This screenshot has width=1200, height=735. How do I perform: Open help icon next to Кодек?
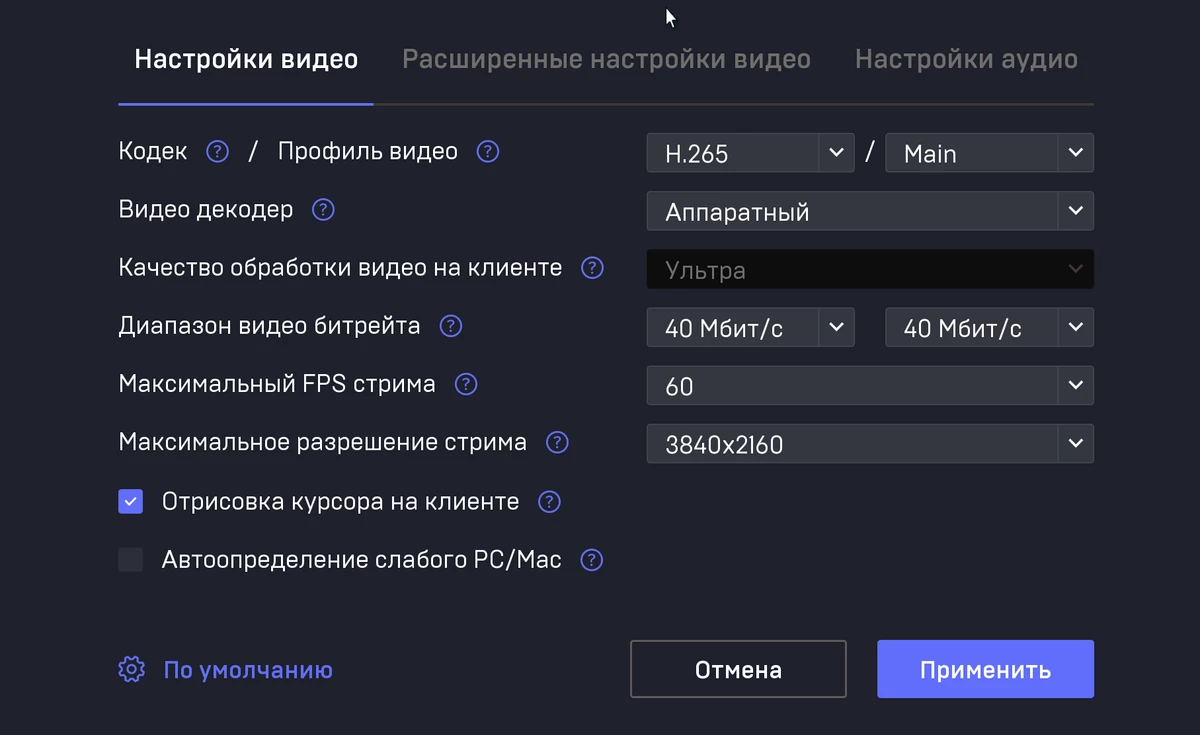click(217, 152)
